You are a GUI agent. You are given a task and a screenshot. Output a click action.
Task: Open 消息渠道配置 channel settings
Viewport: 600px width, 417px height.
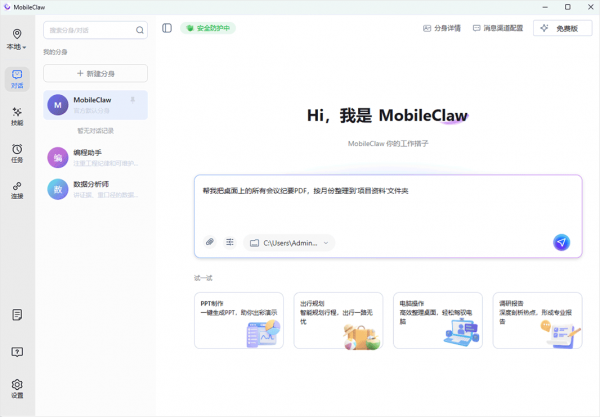(498, 28)
